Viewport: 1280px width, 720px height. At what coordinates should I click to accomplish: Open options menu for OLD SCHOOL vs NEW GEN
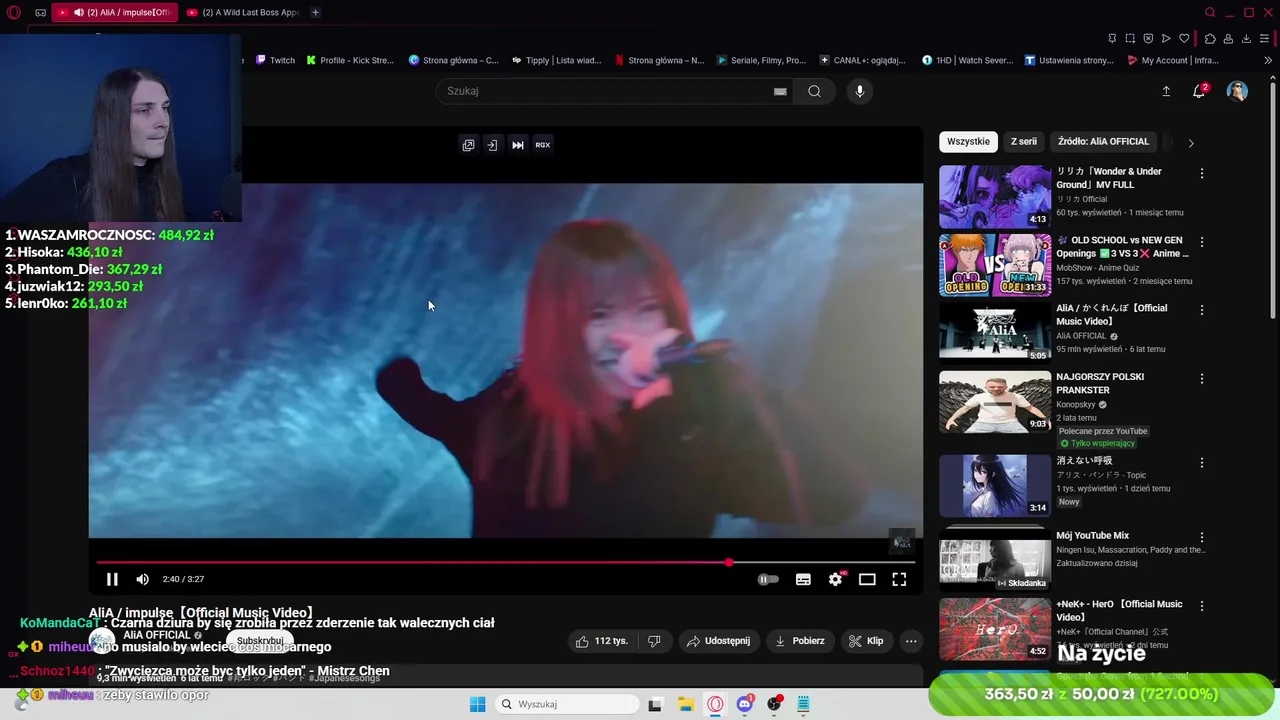tap(1202, 242)
